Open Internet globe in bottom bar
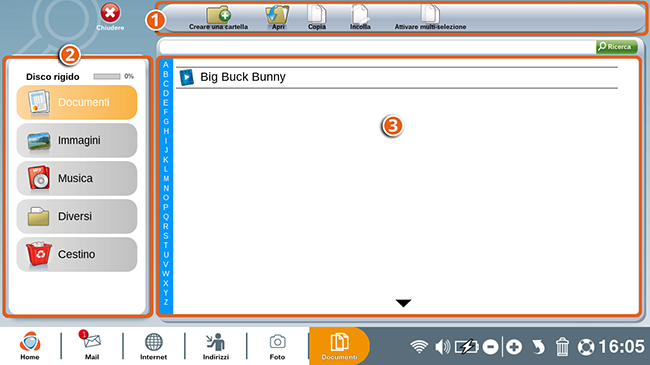Screen dimensions: 650x365 click(x=153, y=346)
